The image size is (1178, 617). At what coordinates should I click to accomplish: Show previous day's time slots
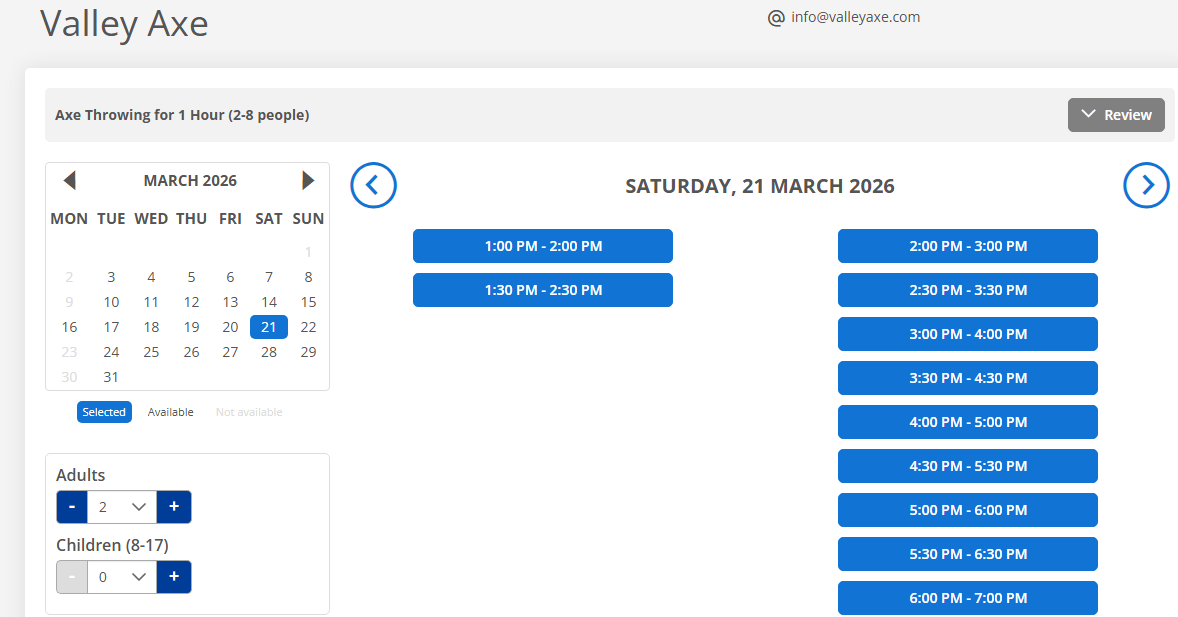point(373,185)
